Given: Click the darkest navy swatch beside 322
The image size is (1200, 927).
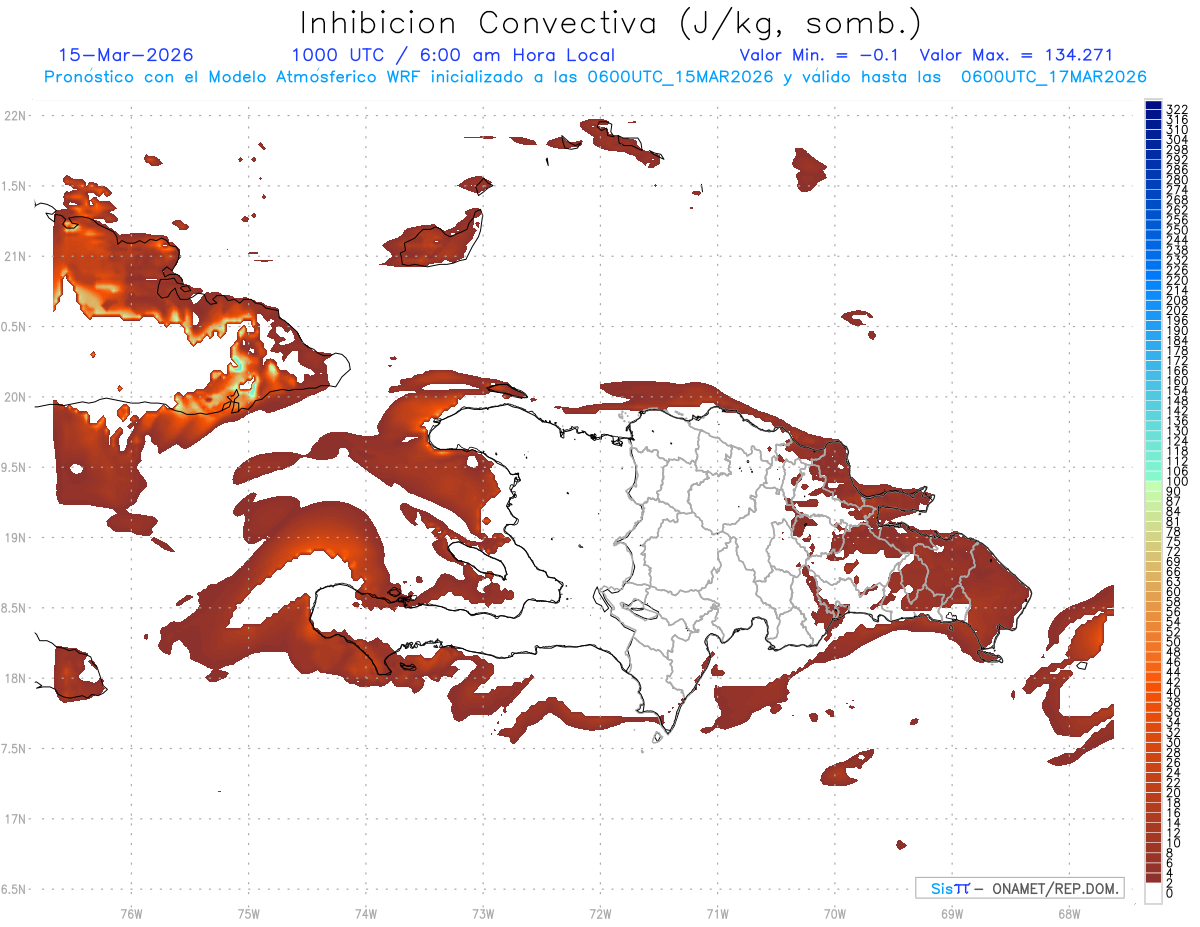Looking at the screenshot, I should (1153, 105).
